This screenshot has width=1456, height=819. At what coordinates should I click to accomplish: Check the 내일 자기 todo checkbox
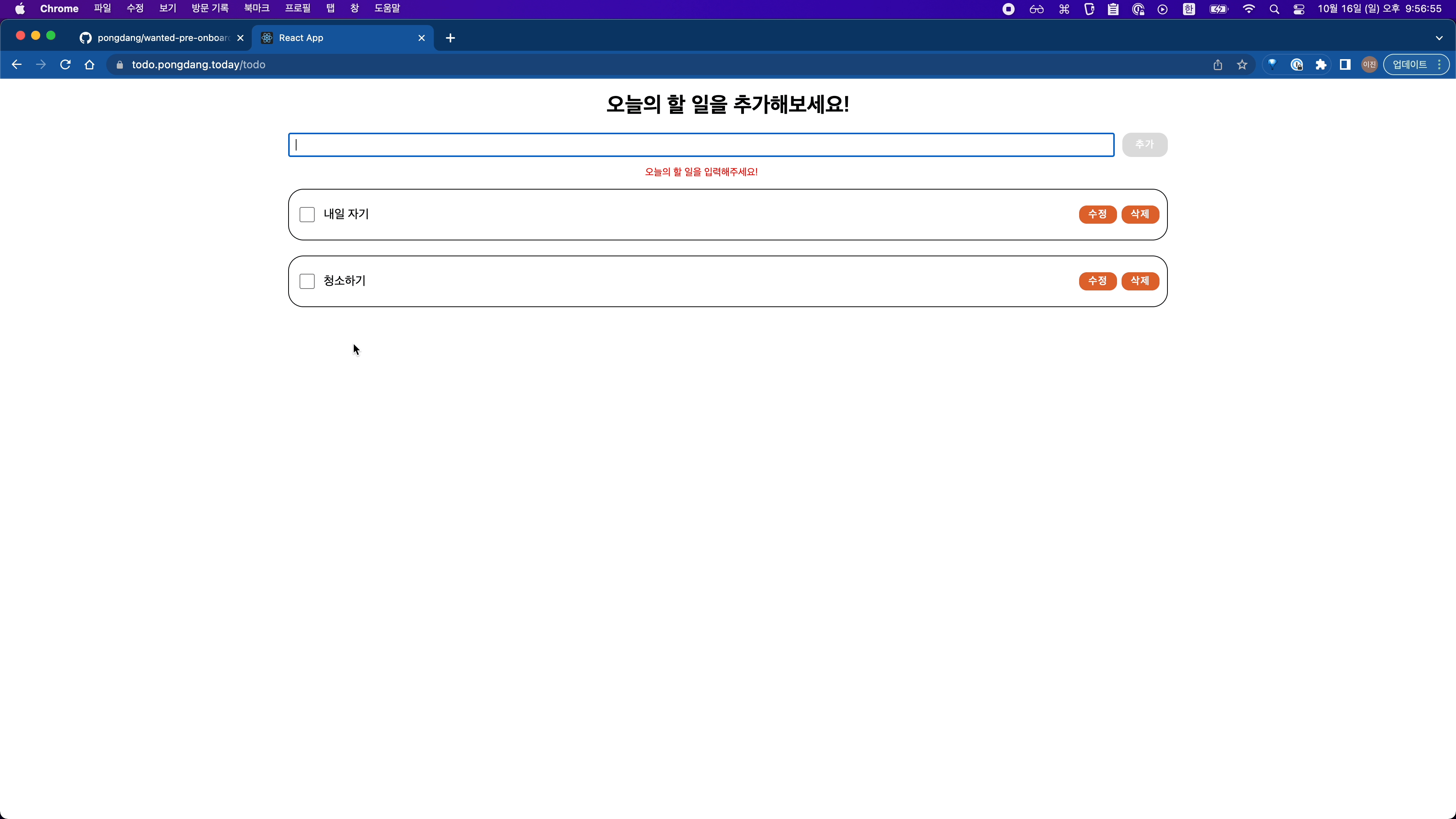pos(307,215)
